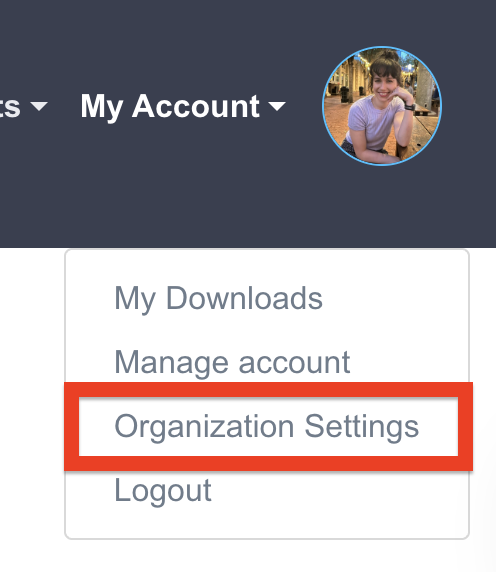
Task: Click the caret arrow beside My Account
Action: [x=277, y=106]
